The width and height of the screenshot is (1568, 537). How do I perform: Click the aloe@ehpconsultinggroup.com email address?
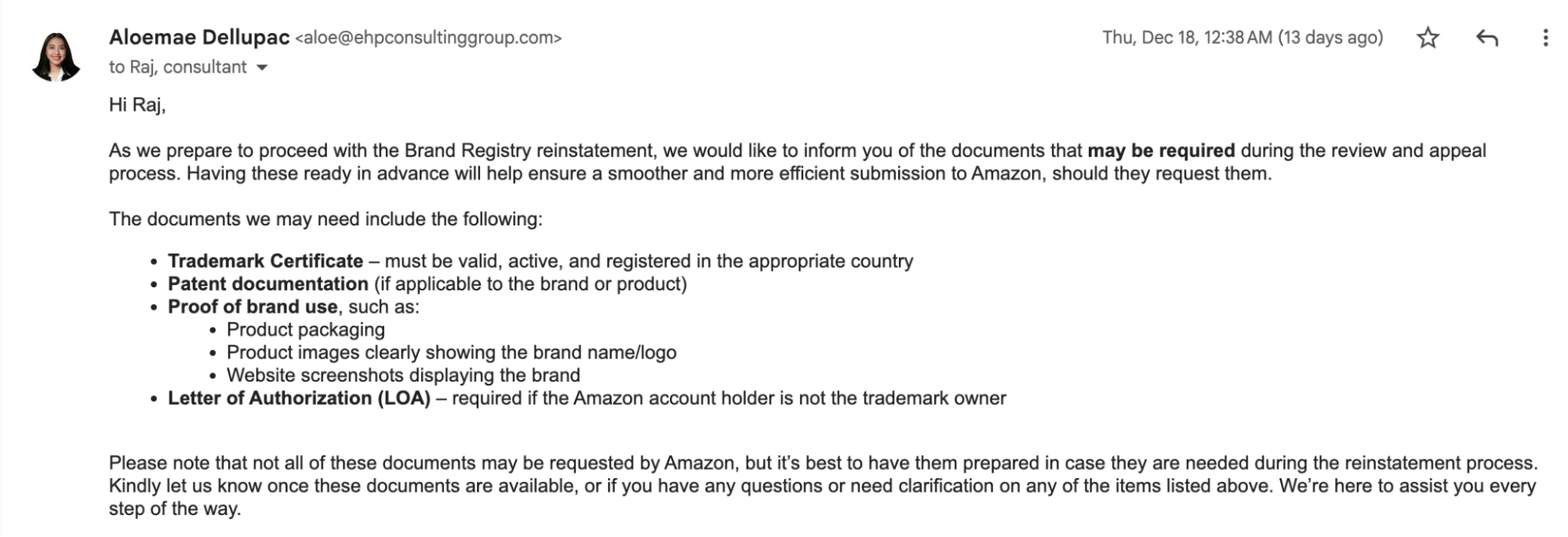[428, 38]
